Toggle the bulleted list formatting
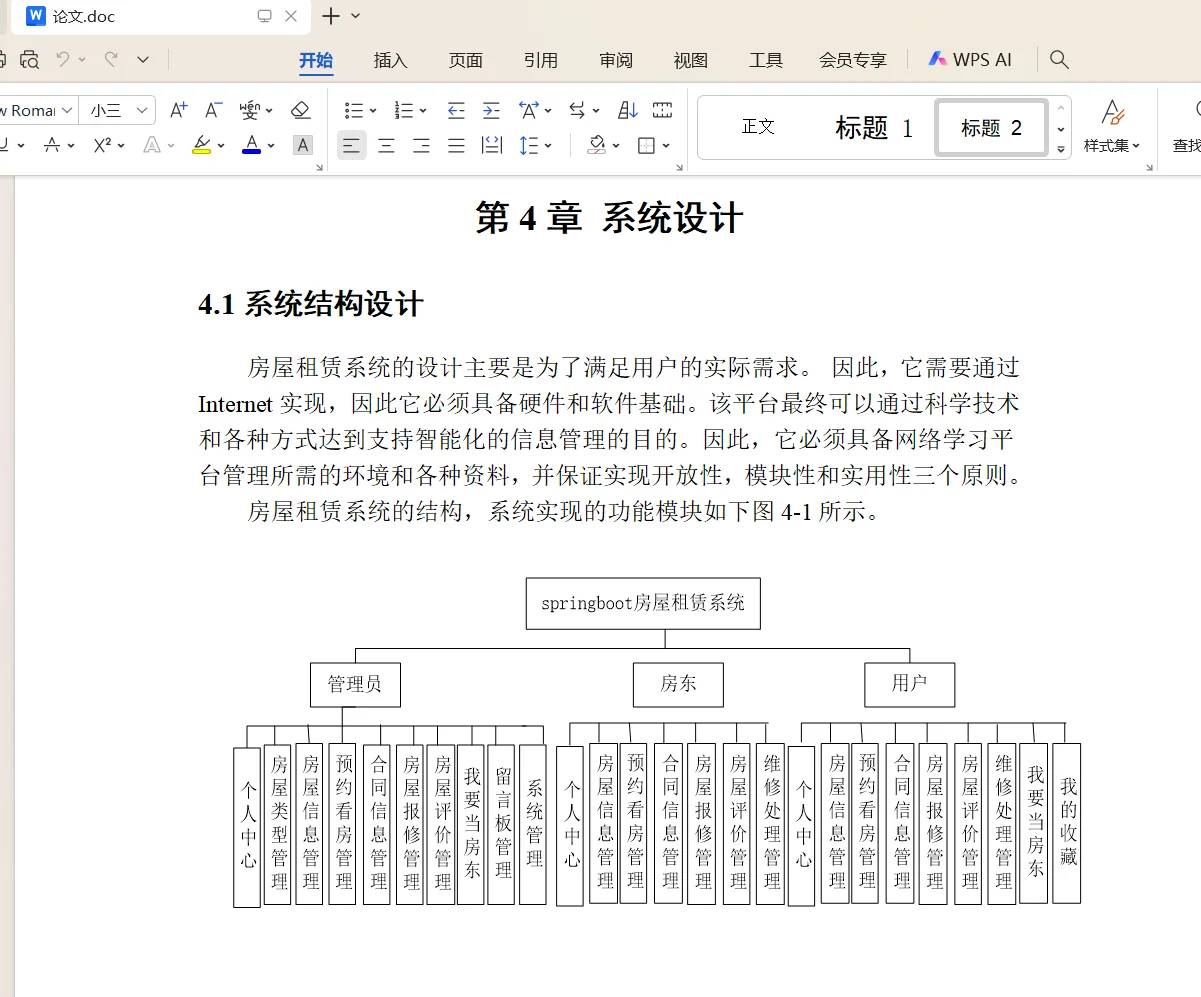The width and height of the screenshot is (1201, 997). [353, 110]
